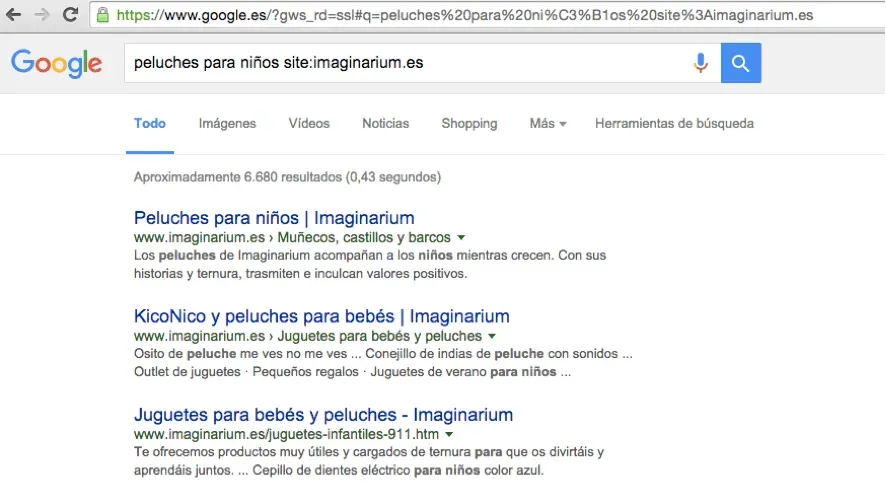Click the 'Muñecos, castillos y barcos' breadcrumb text
The image size is (886, 482).
pos(364,237)
